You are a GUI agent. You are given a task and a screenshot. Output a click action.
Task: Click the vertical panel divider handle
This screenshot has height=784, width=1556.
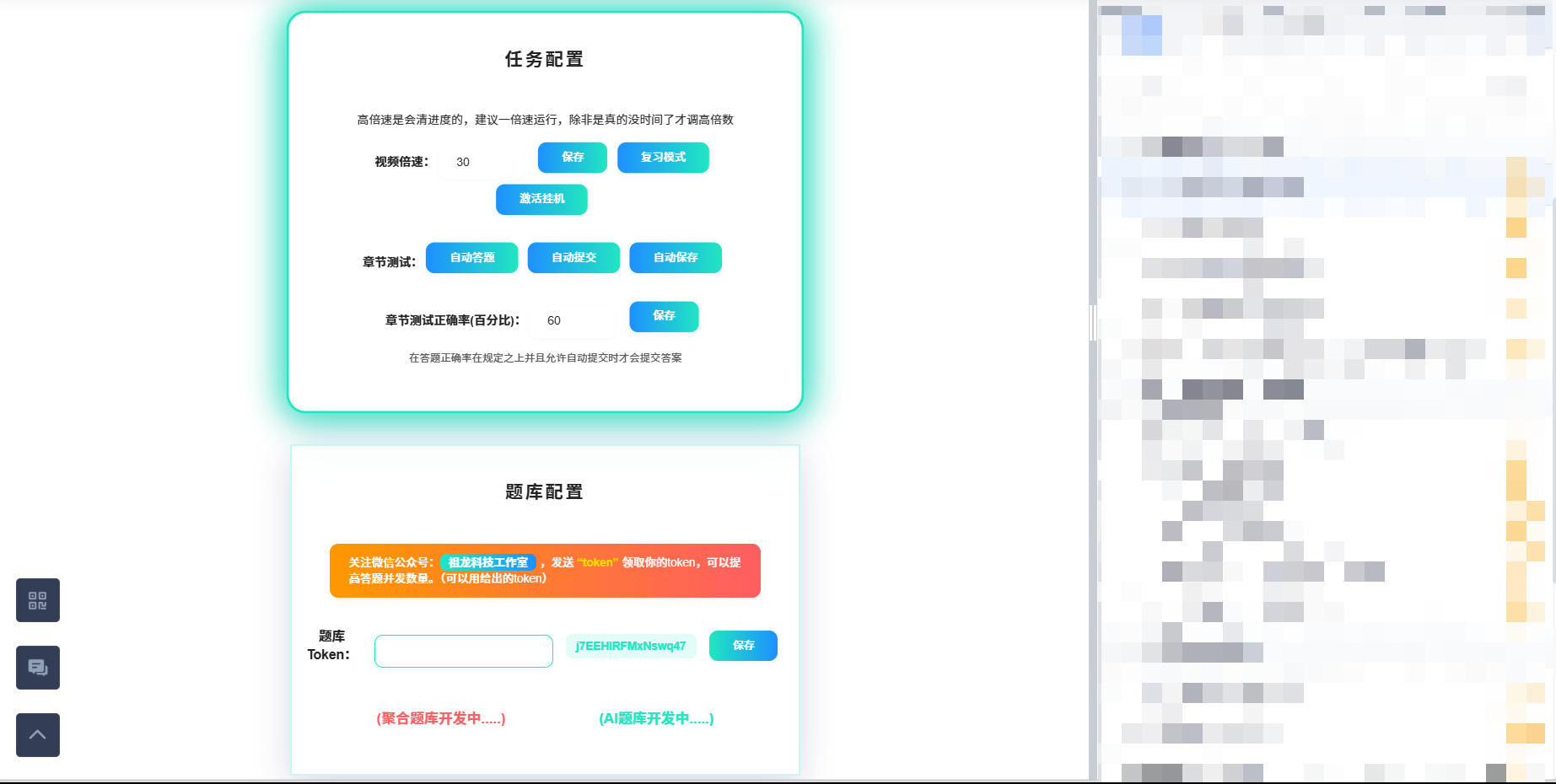1093,322
